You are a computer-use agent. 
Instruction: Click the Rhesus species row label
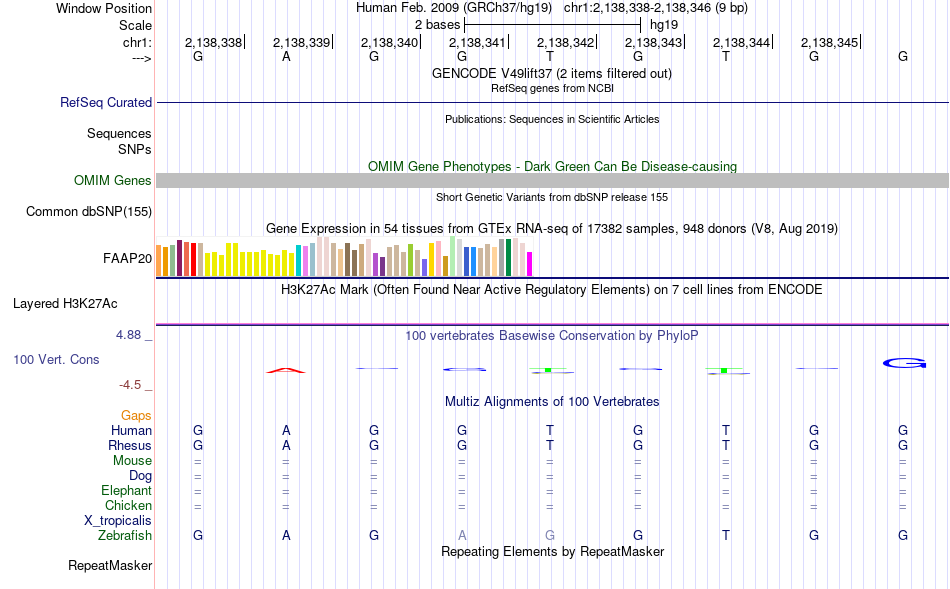point(130,445)
